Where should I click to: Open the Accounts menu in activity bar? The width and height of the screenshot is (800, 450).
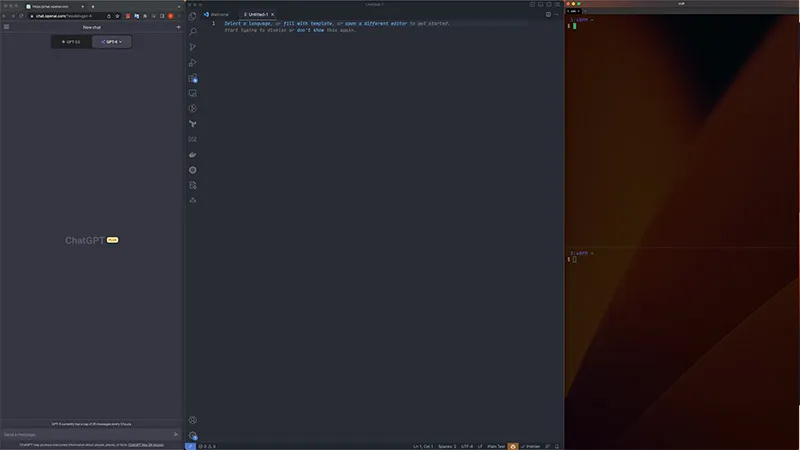[x=192, y=420]
